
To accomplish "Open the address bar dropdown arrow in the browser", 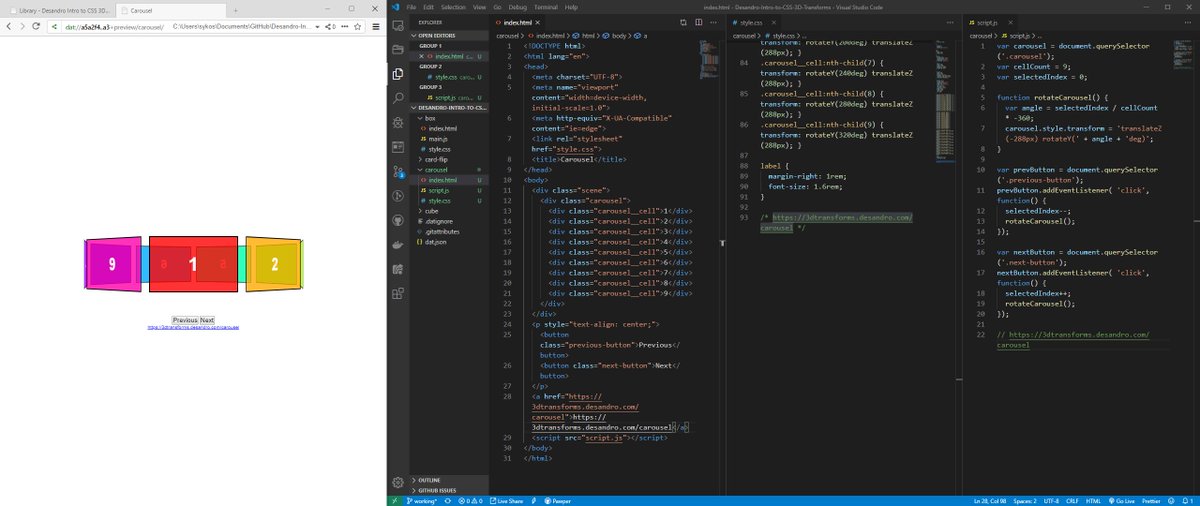I will click(x=317, y=27).
